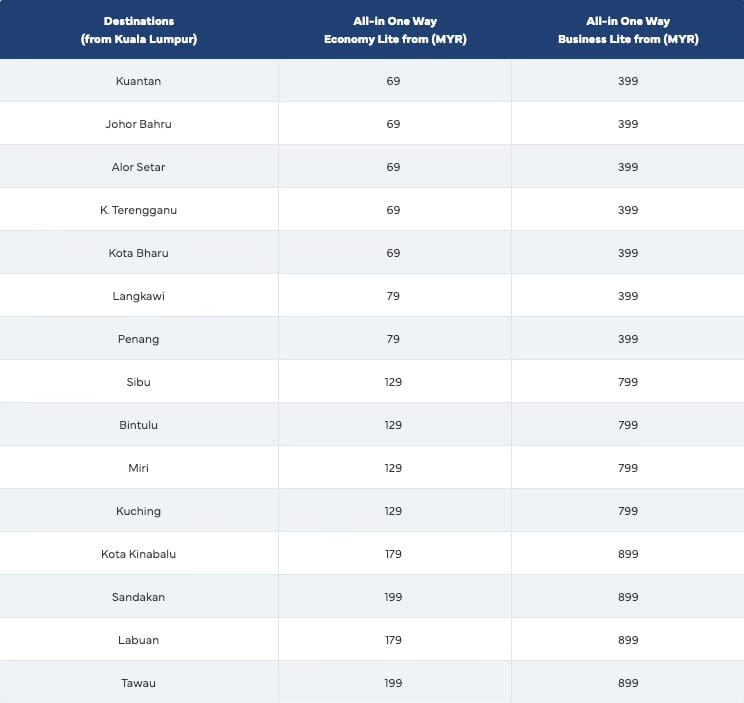
Task: Click the Business Lite from (MYR) header
Action: coord(628,30)
